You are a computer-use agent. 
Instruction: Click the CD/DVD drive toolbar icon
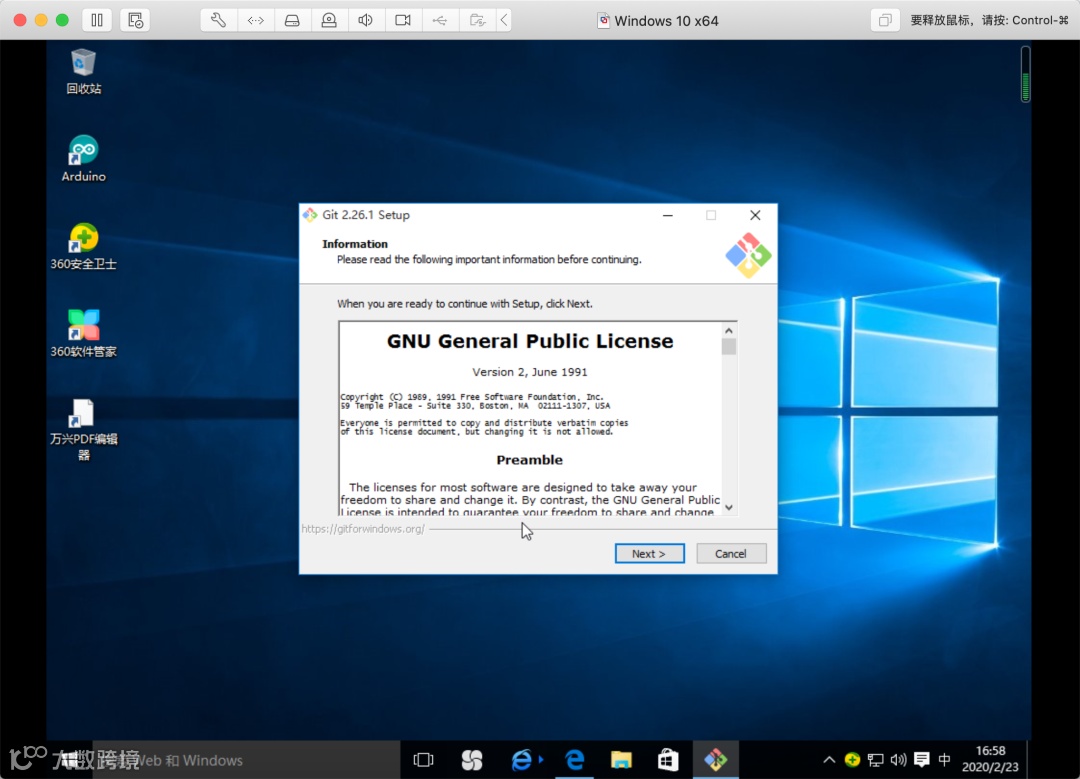329,20
